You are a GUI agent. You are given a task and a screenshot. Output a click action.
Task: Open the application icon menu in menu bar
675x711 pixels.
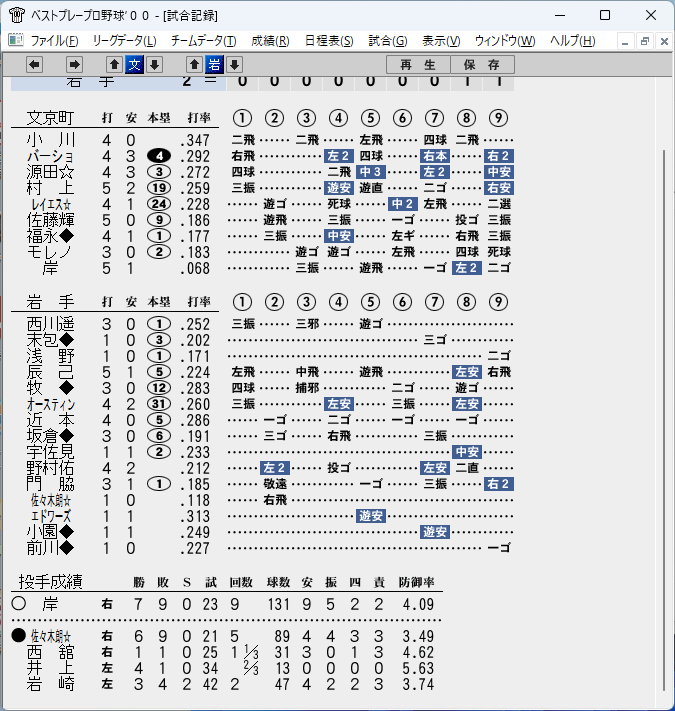tap(16, 40)
